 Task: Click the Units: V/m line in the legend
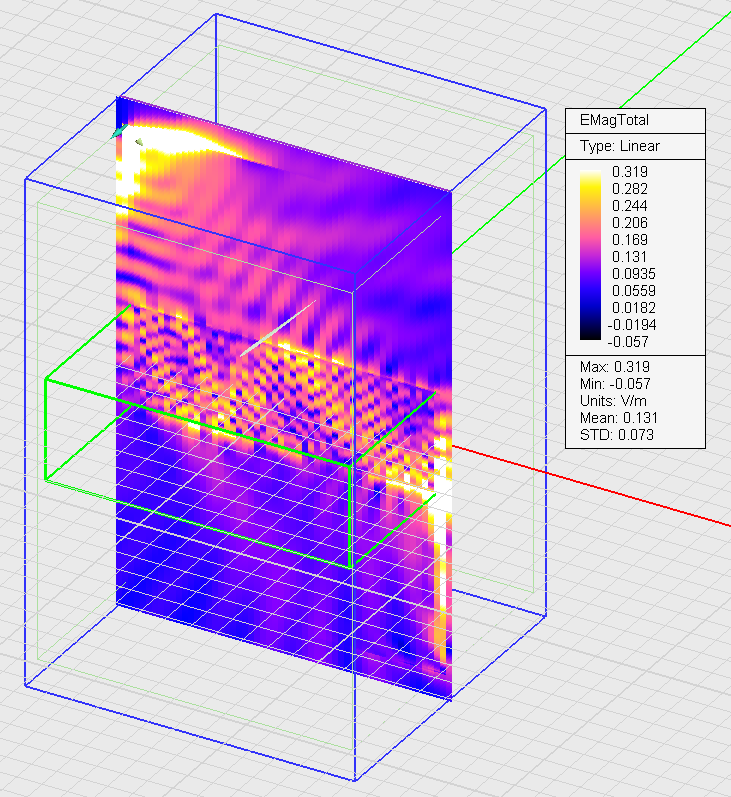[613, 400]
